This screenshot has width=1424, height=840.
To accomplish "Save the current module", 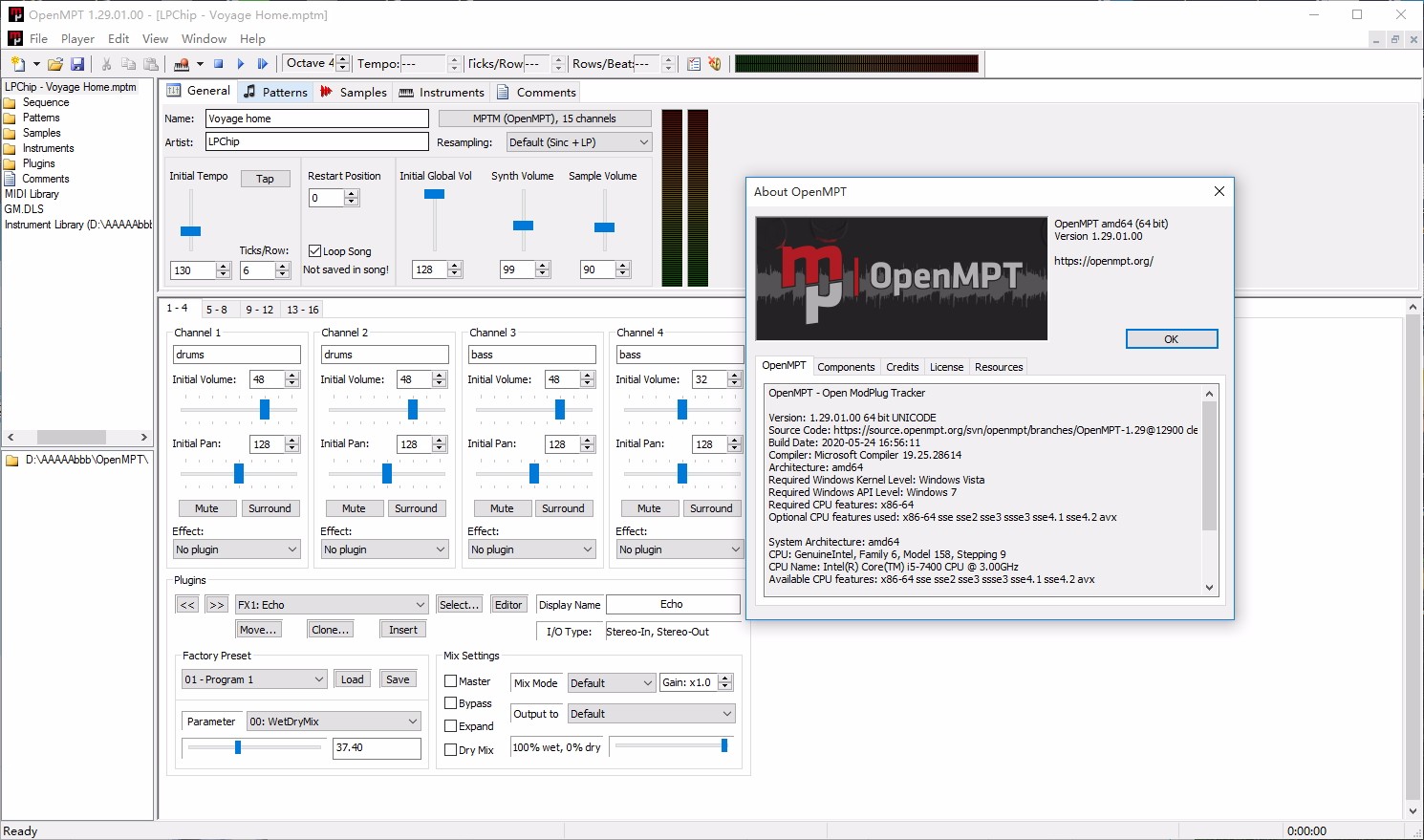I will tap(77, 63).
